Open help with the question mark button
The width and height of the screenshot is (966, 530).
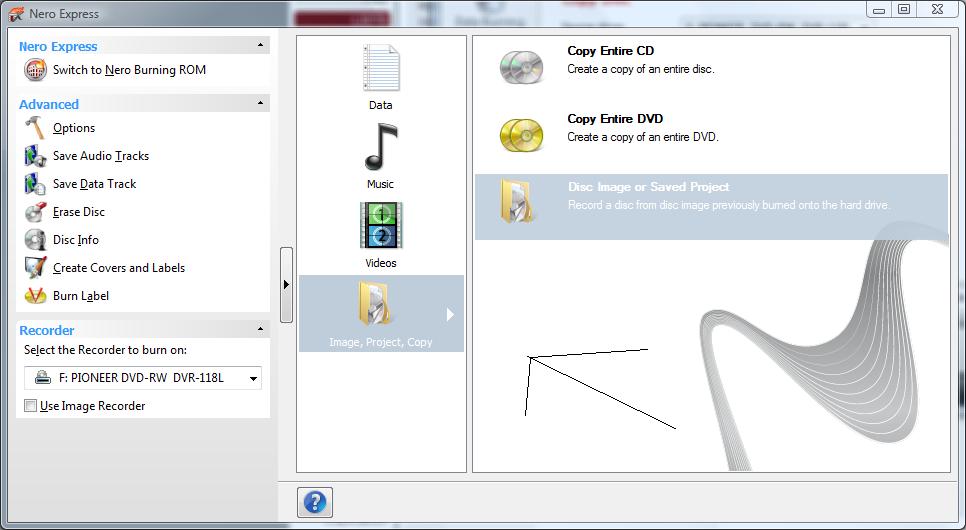pos(315,502)
